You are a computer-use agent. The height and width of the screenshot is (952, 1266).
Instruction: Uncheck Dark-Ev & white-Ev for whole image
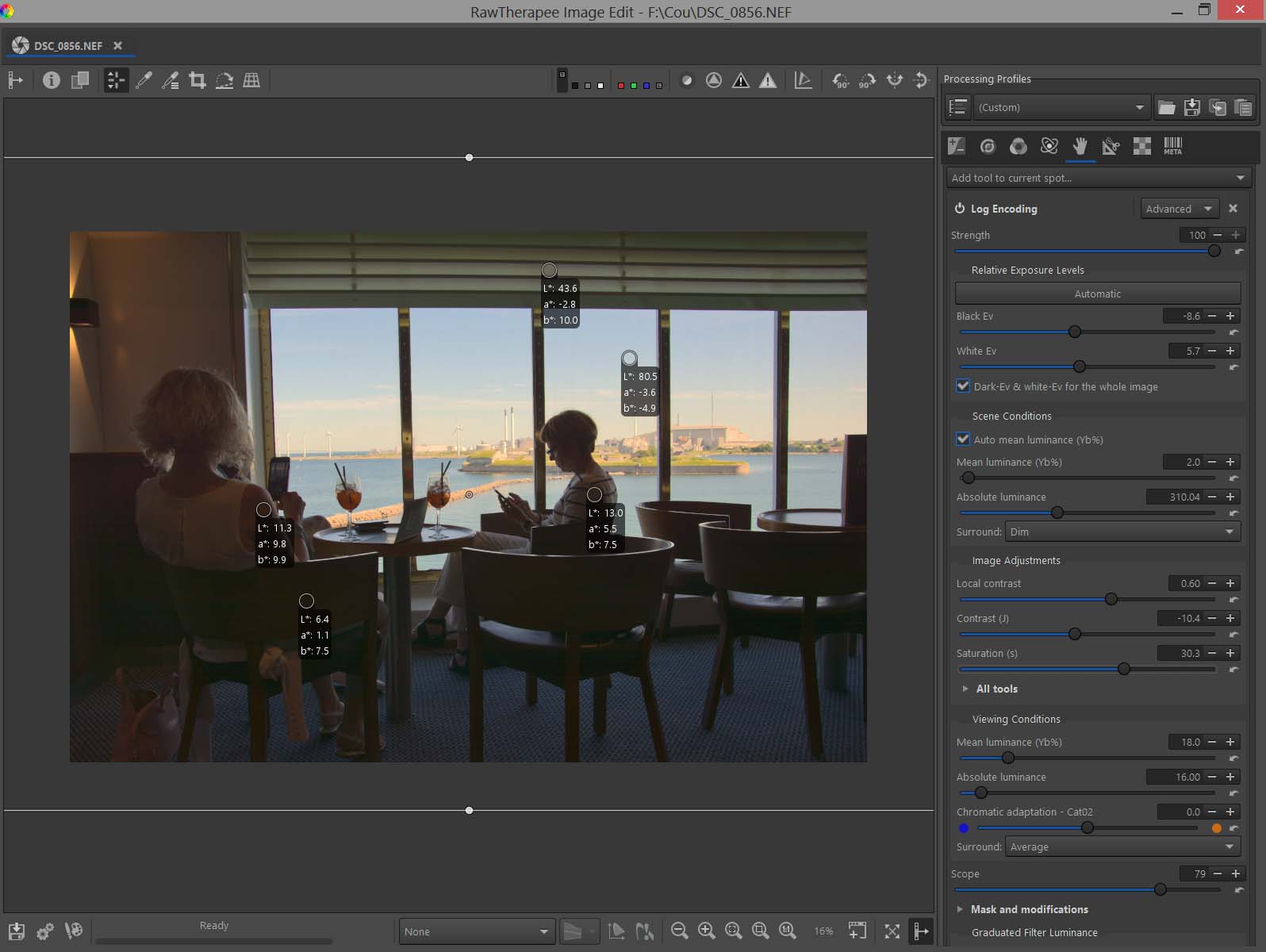tap(963, 386)
